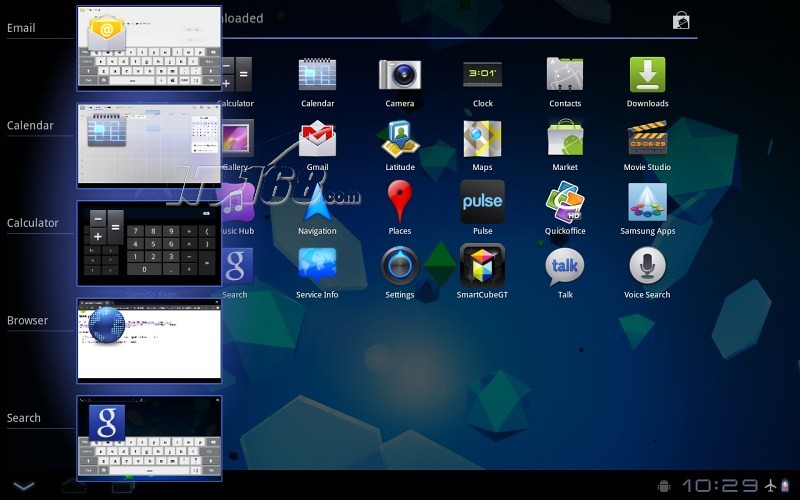The width and height of the screenshot is (800, 500).
Task: Open the Downloads app
Action: [x=647, y=75]
